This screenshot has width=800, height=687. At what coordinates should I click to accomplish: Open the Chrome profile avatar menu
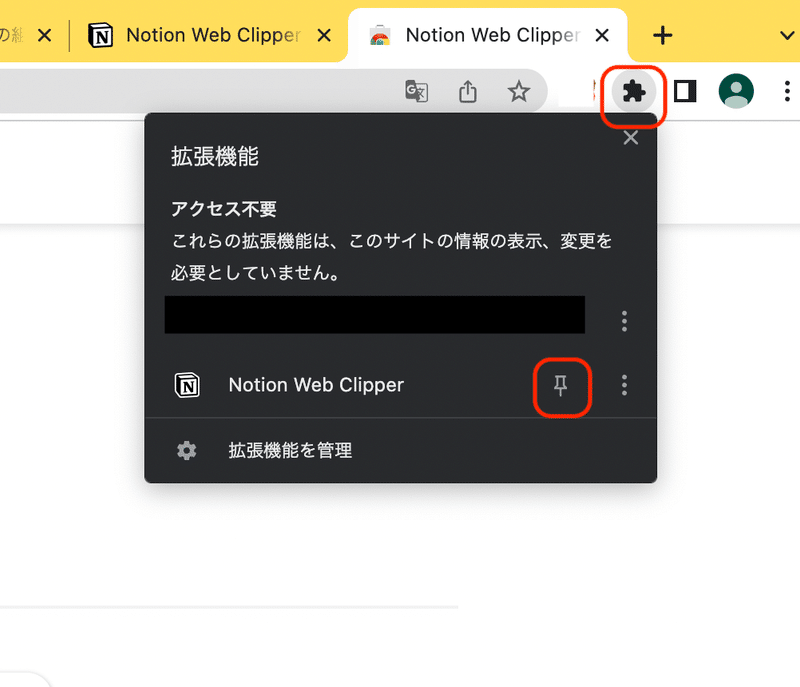[x=736, y=91]
